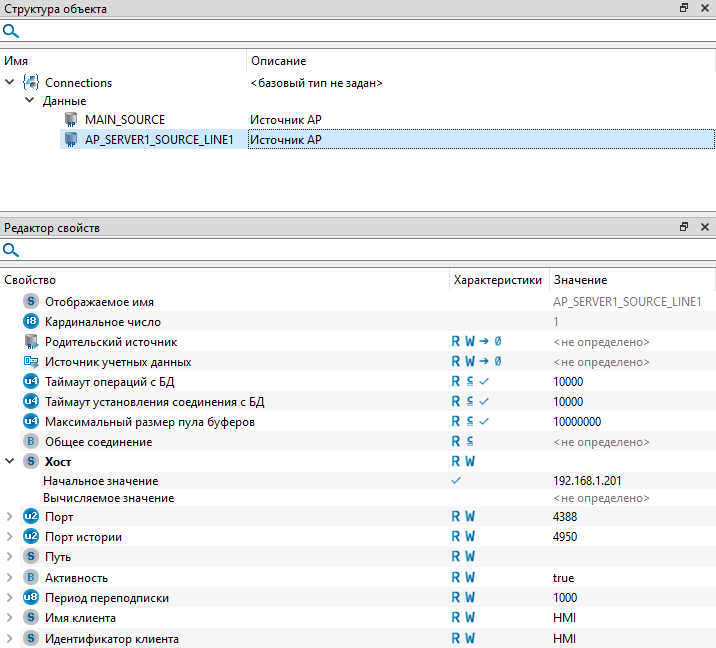Click the search icon in Структура объекта panel
This screenshot has width=716, height=648.
click(x=11, y=30)
